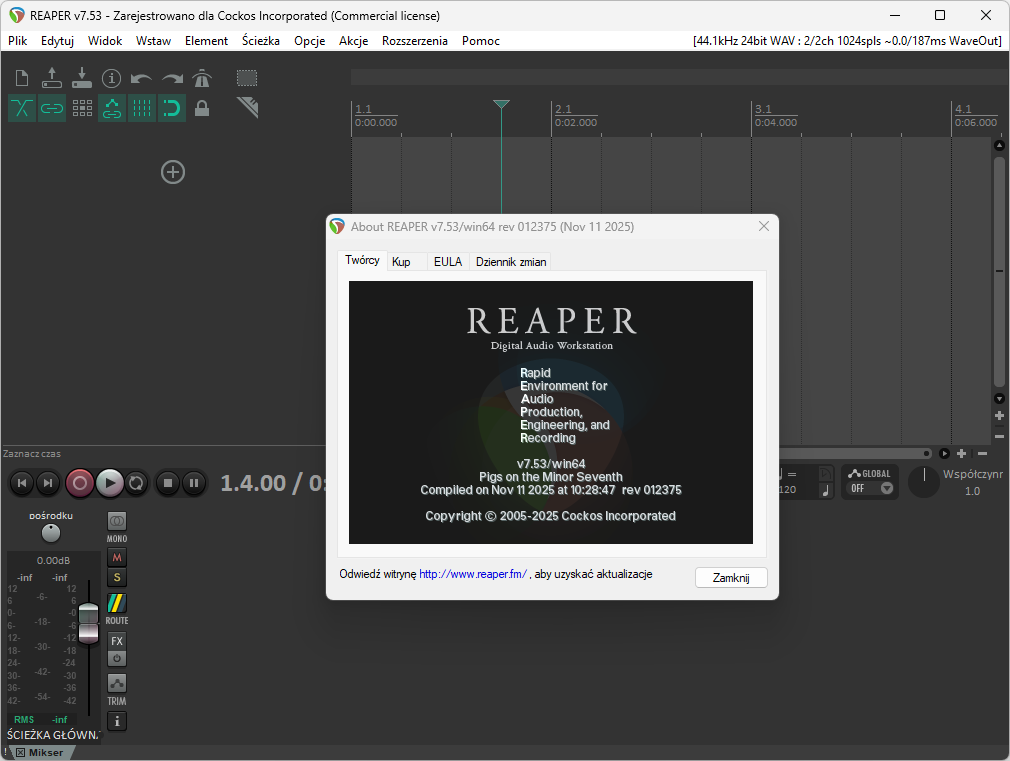
Task: Toggle the locking padlock icon
Action: coord(202,108)
